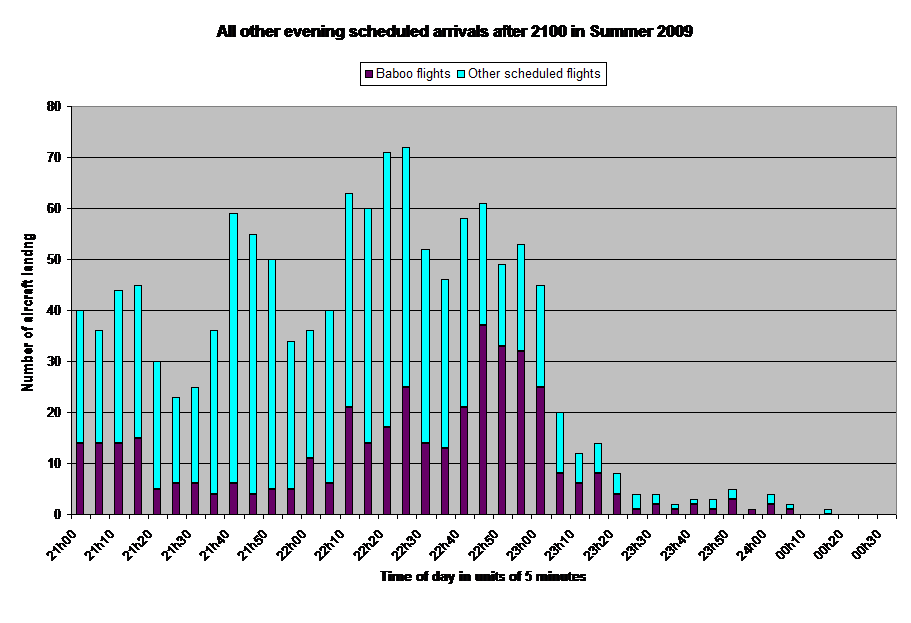Viewport: 911px width, 623px height.
Task: Click the 24h00 x-axis label
Action: click(752, 545)
